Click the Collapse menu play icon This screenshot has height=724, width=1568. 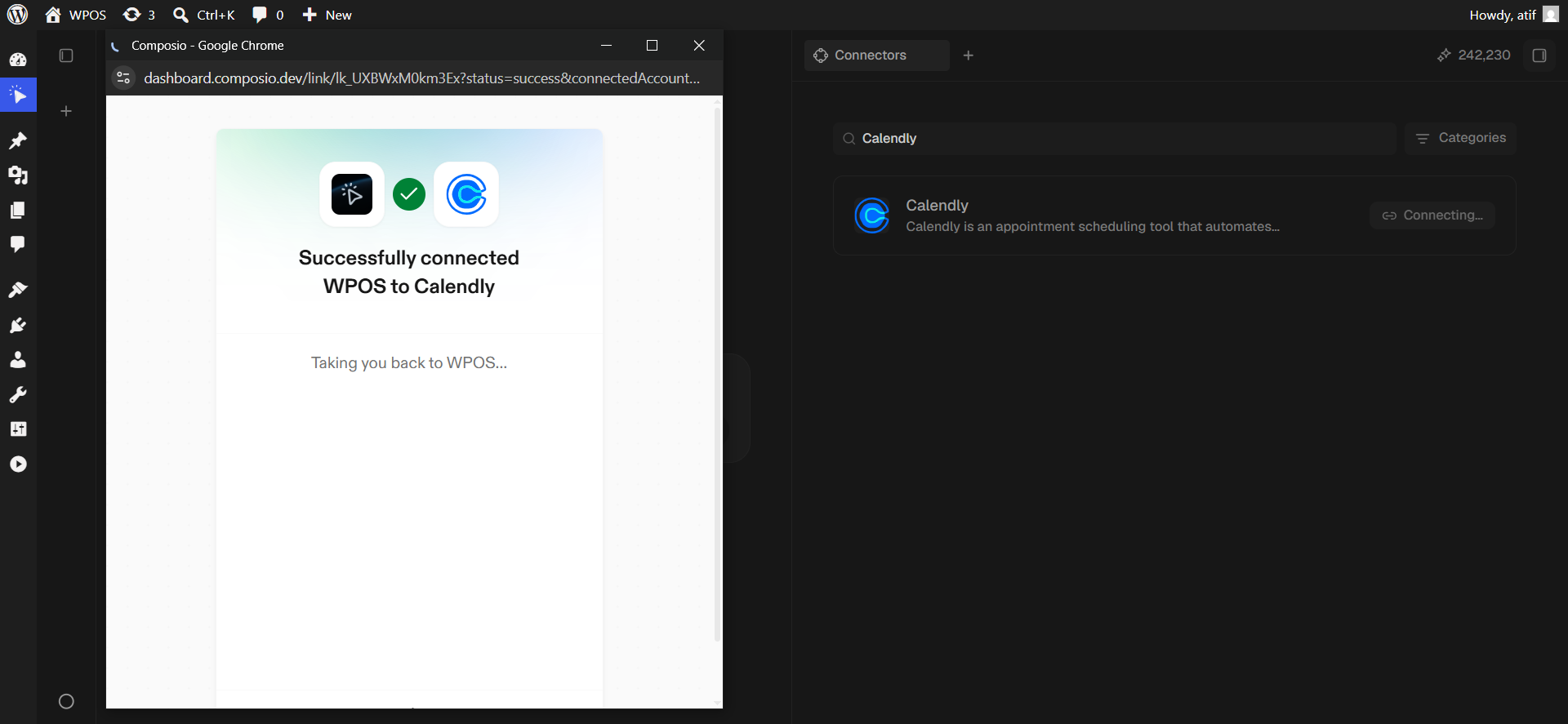[18, 464]
